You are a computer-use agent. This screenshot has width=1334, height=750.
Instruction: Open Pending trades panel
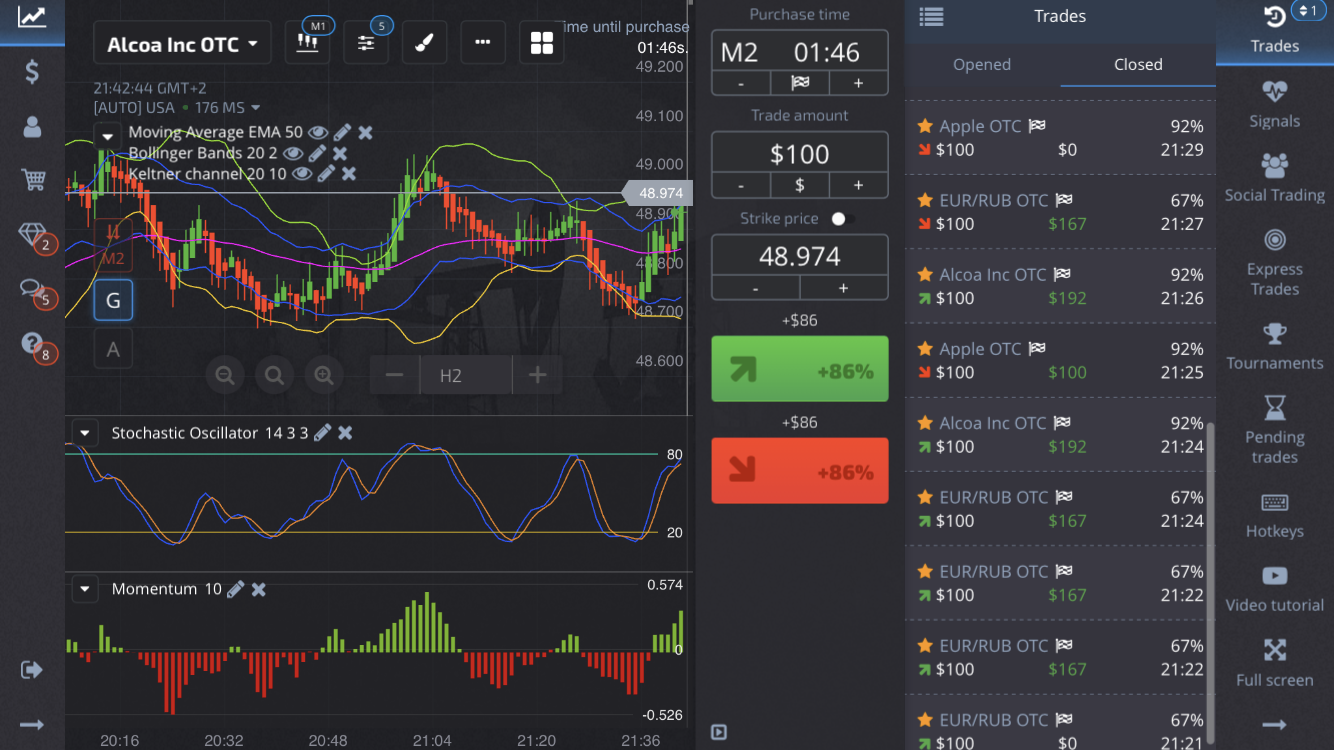[x=1275, y=431]
